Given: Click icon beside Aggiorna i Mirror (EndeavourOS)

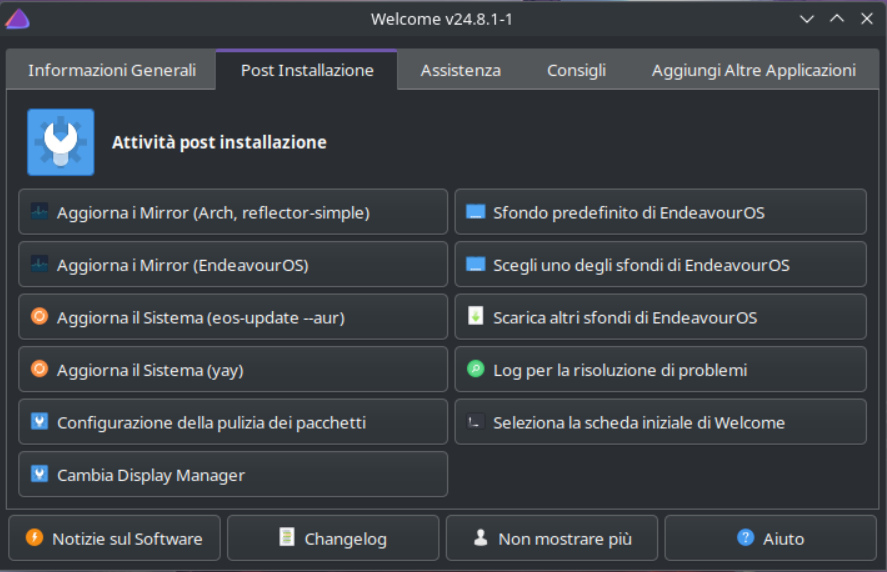Looking at the screenshot, I should coord(39,264).
